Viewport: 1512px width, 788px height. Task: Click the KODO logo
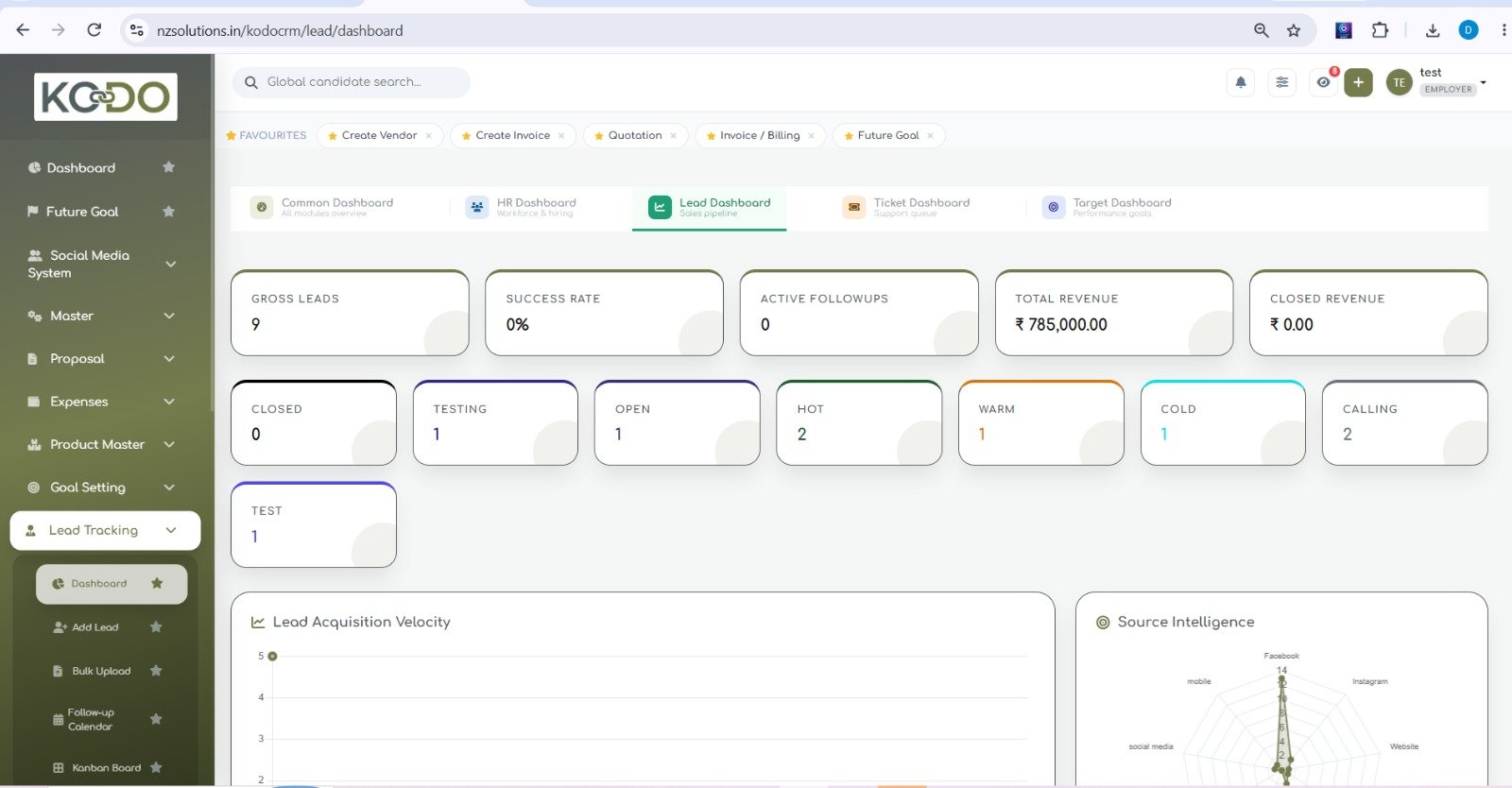[106, 96]
